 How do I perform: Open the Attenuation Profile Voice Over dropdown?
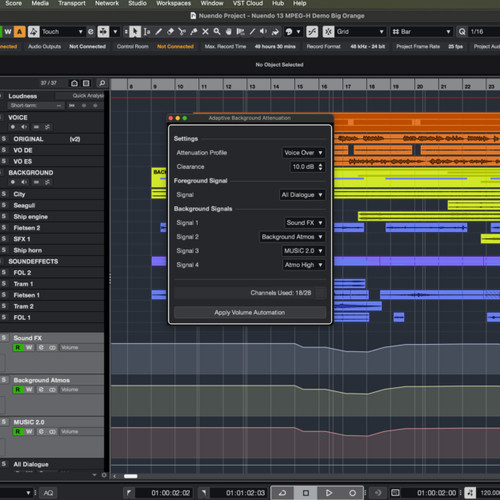pyautogui.click(x=303, y=153)
